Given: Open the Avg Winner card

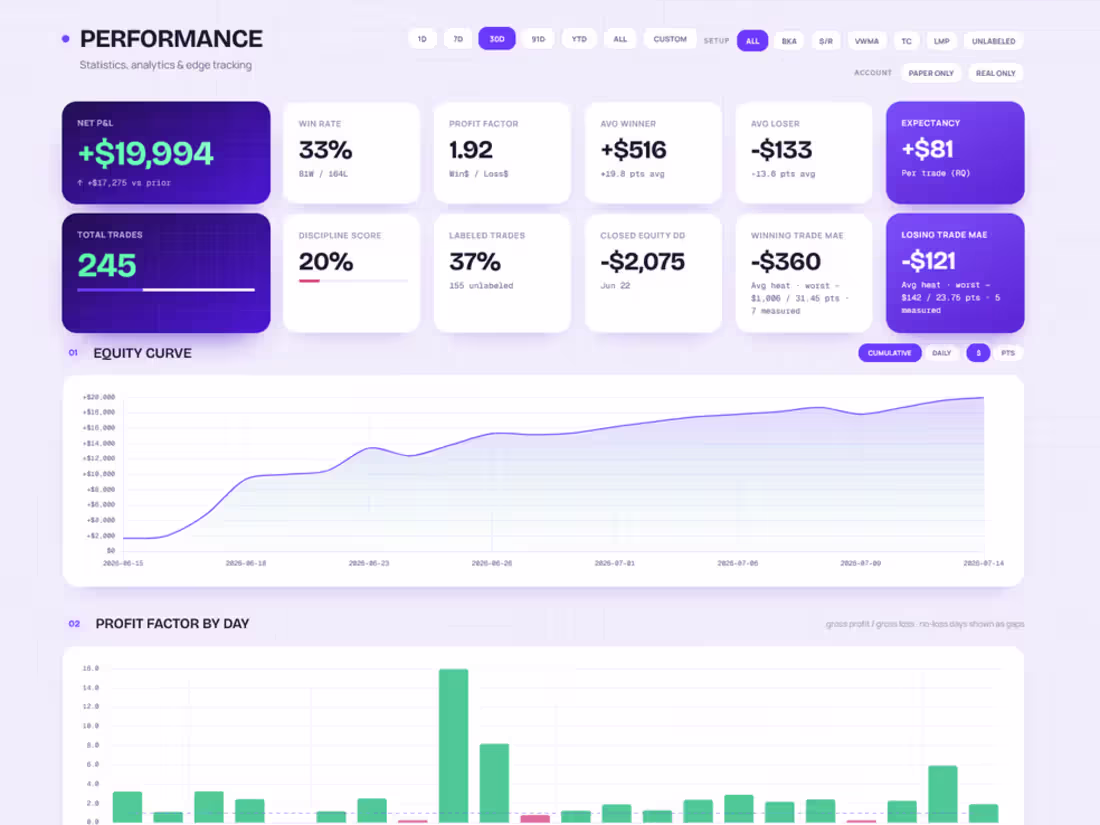Looking at the screenshot, I should 653,153.
